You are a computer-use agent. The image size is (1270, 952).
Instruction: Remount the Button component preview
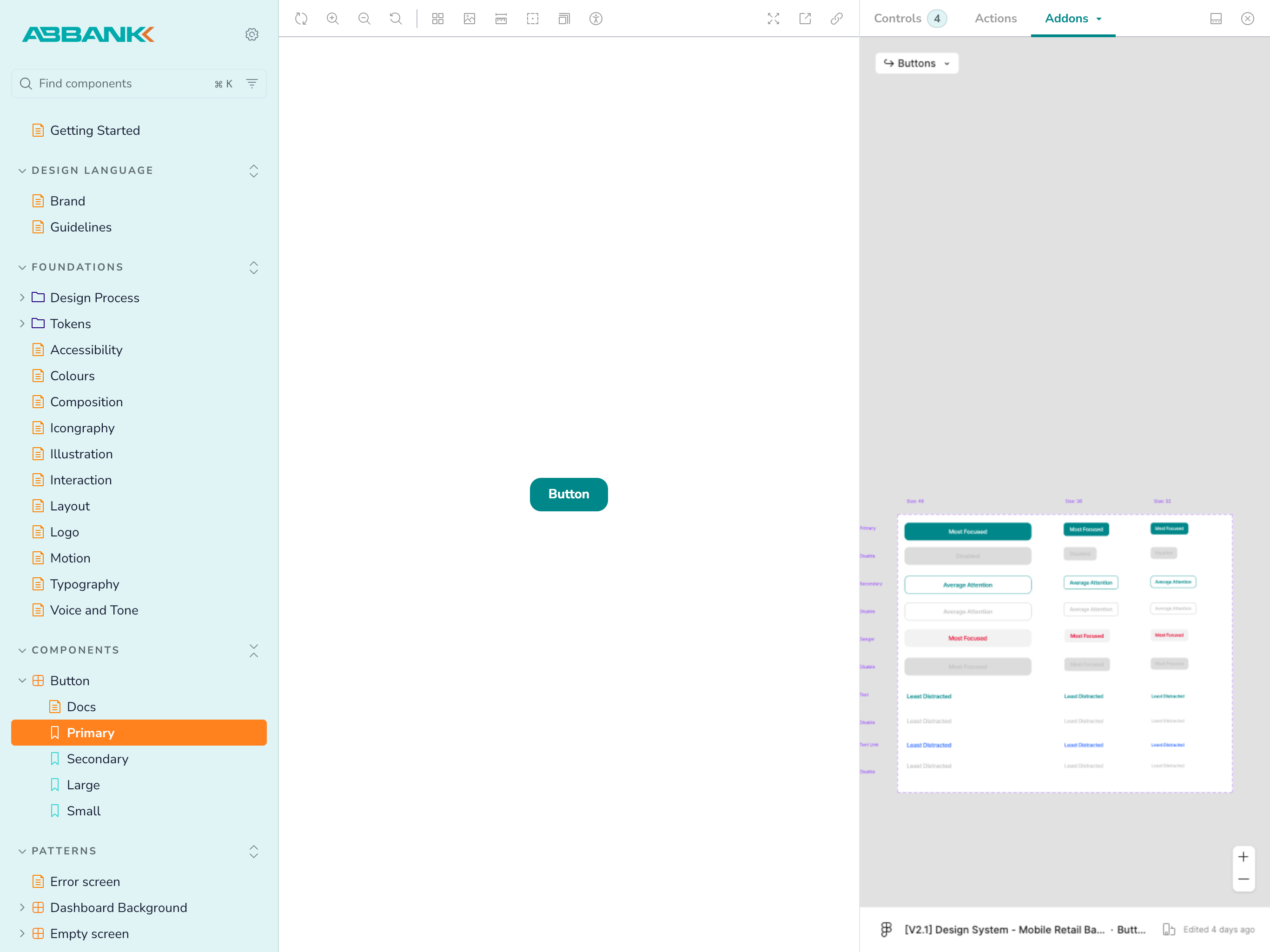tap(300, 19)
